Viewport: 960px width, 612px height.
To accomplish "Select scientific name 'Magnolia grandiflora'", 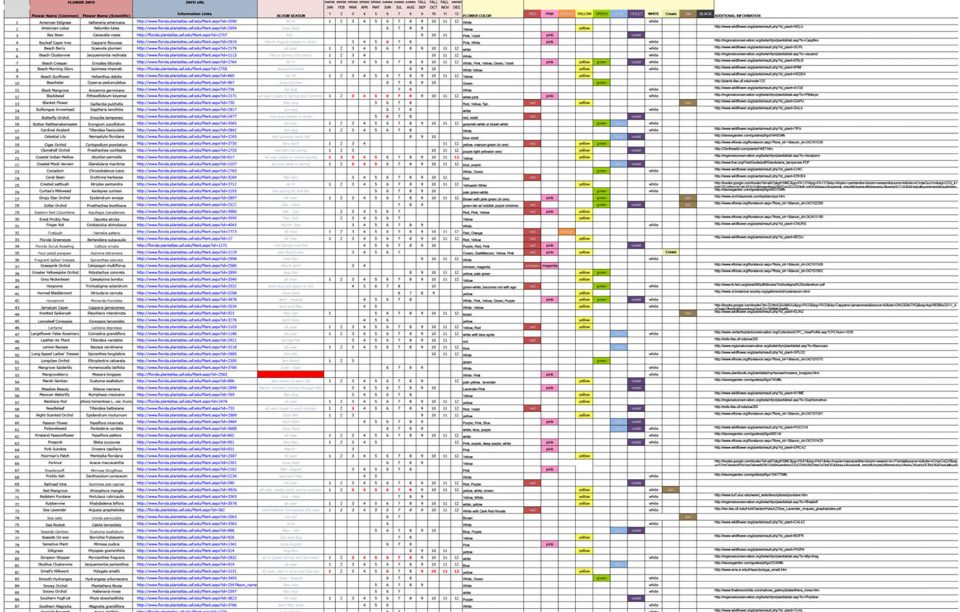I will (107, 606).
